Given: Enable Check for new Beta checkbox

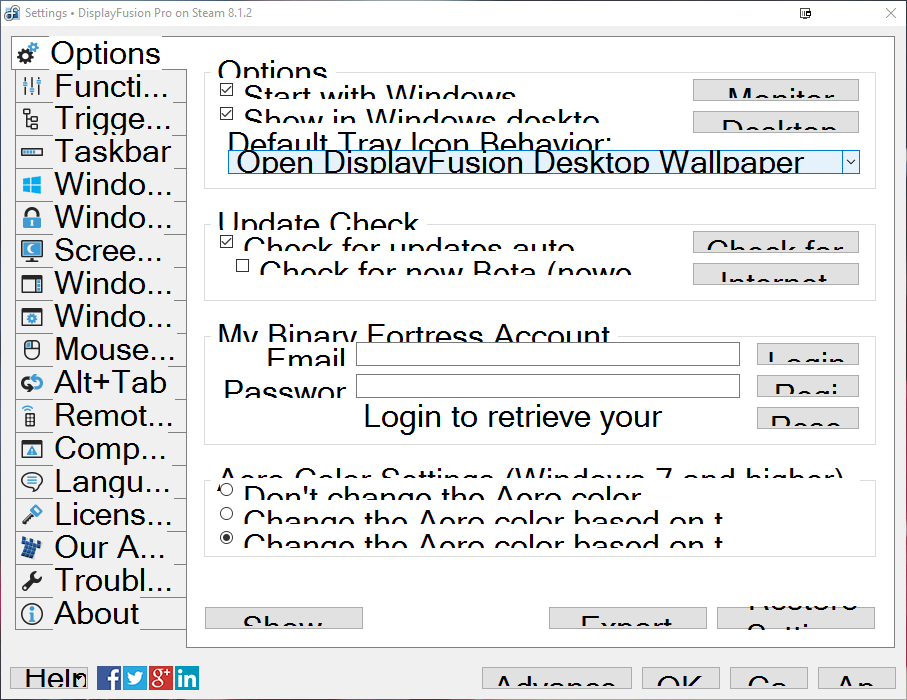Looking at the screenshot, I should tap(242, 266).
